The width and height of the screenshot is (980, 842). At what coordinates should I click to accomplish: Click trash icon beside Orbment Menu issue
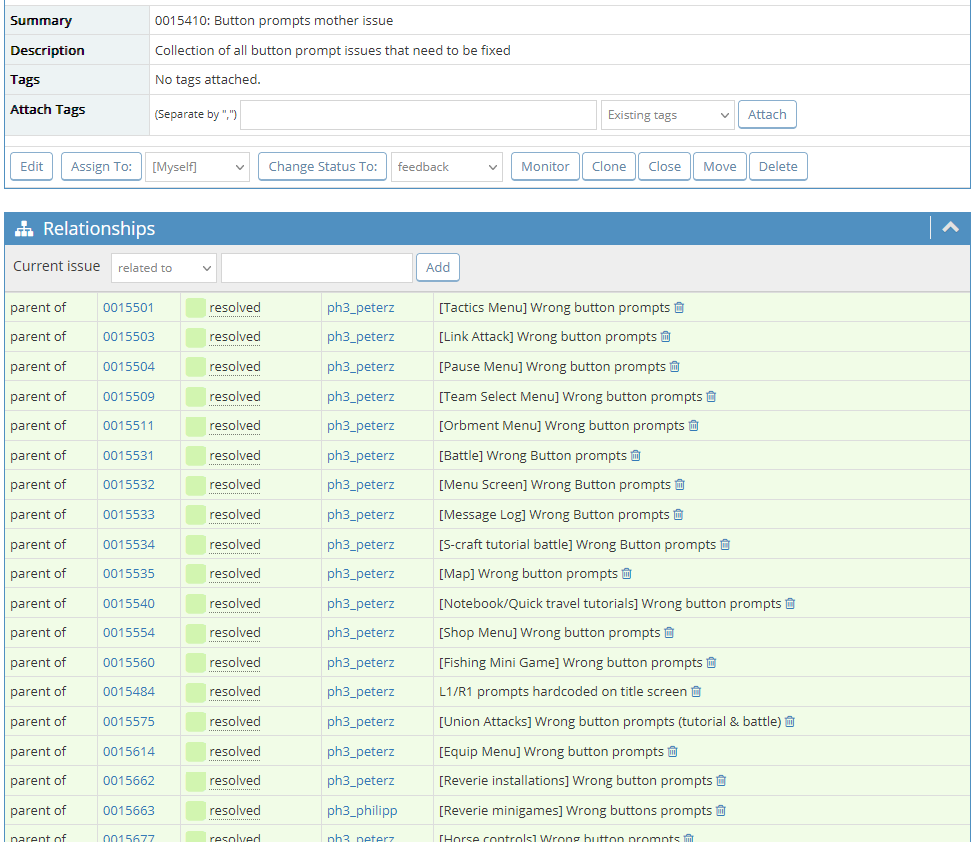pos(693,426)
